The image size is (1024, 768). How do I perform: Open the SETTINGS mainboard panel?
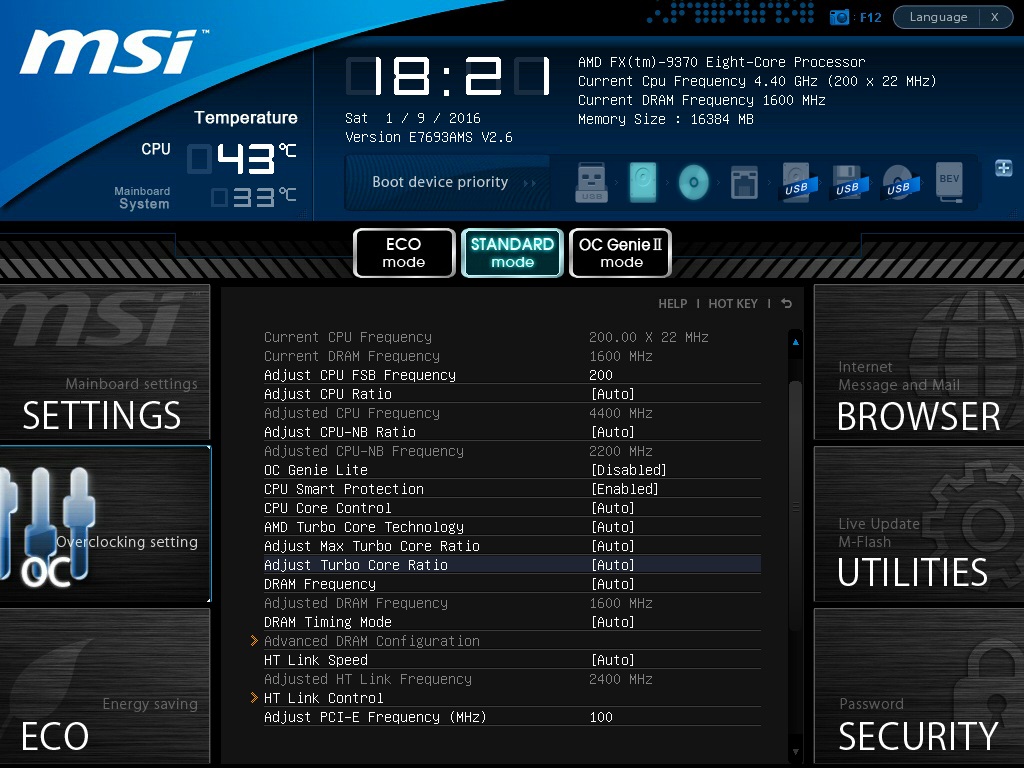click(x=105, y=362)
